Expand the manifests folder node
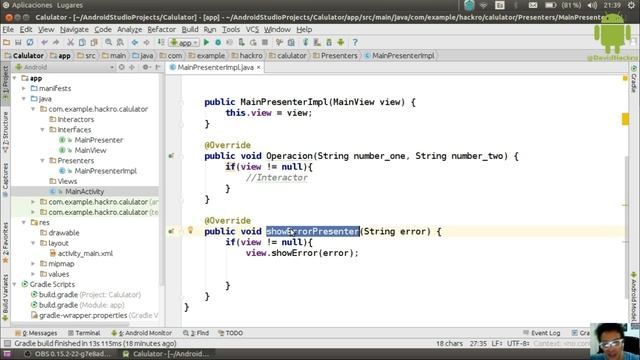The width and height of the screenshot is (640, 360). click(24, 88)
